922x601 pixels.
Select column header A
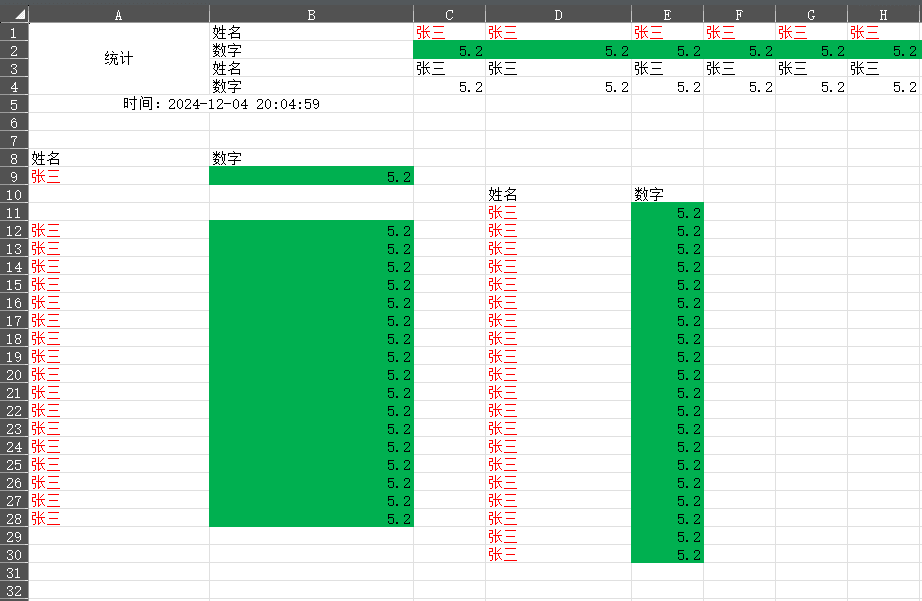(118, 15)
